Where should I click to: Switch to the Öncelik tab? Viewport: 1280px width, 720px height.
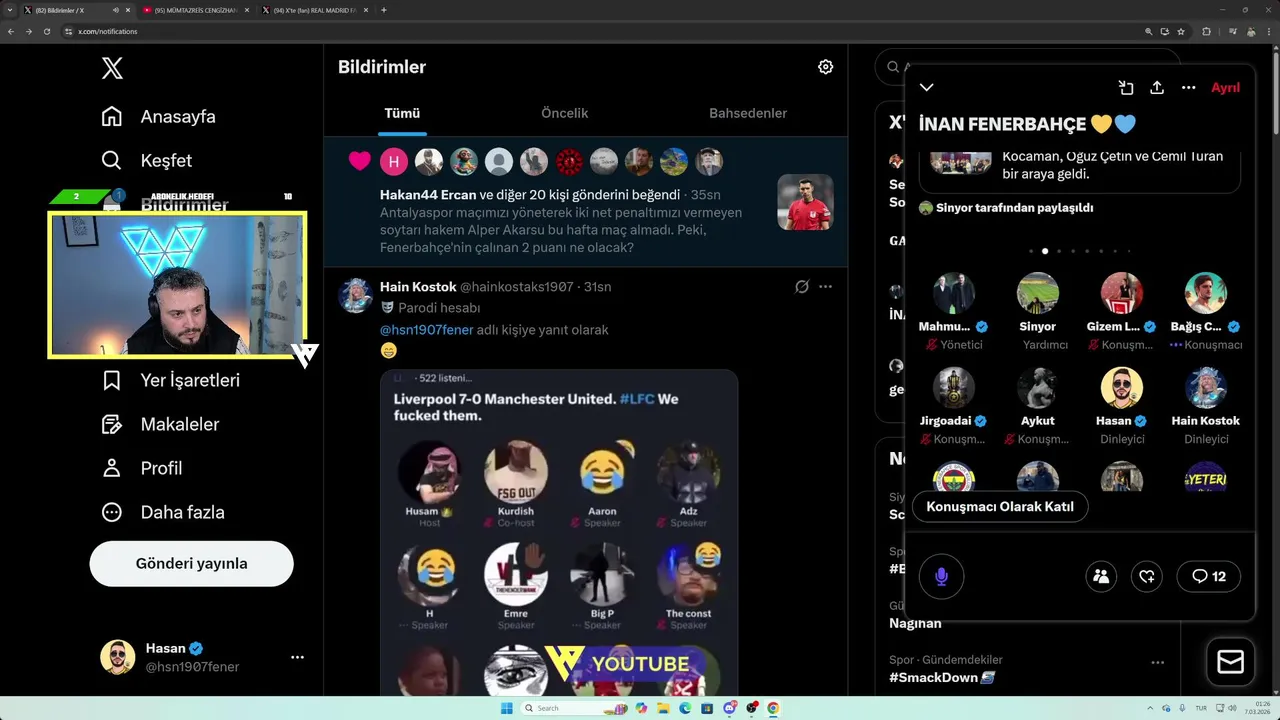(564, 113)
